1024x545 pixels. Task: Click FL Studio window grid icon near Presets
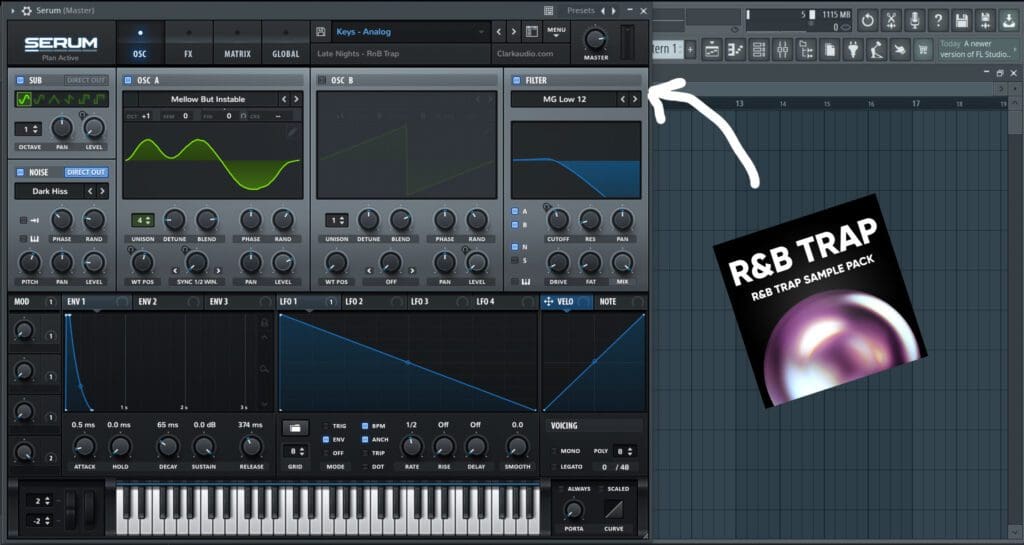click(x=549, y=10)
